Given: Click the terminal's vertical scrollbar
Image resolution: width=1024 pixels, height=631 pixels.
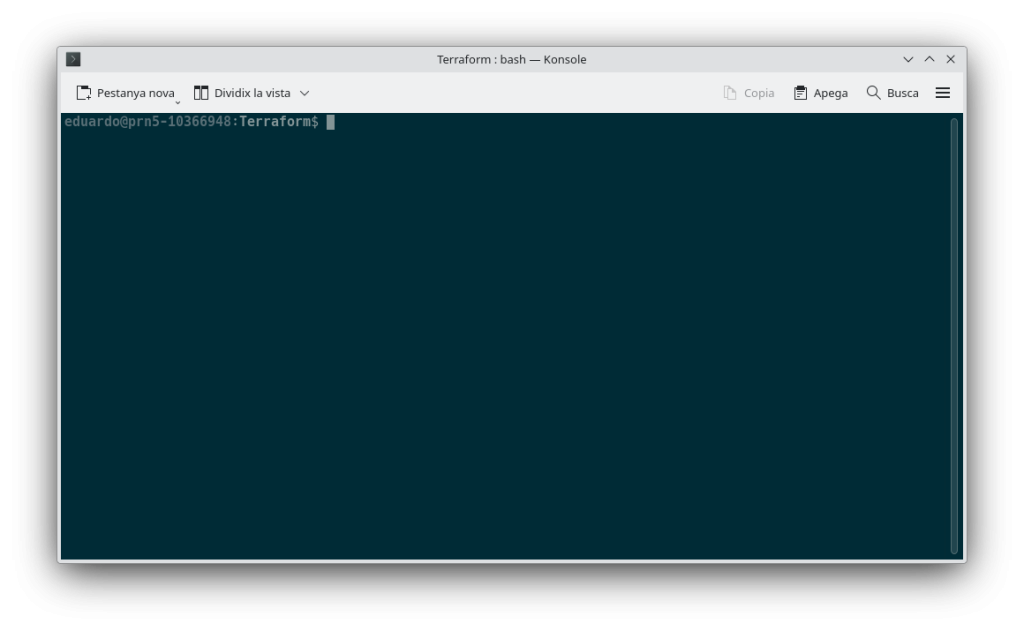Looking at the screenshot, I should [x=954, y=335].
